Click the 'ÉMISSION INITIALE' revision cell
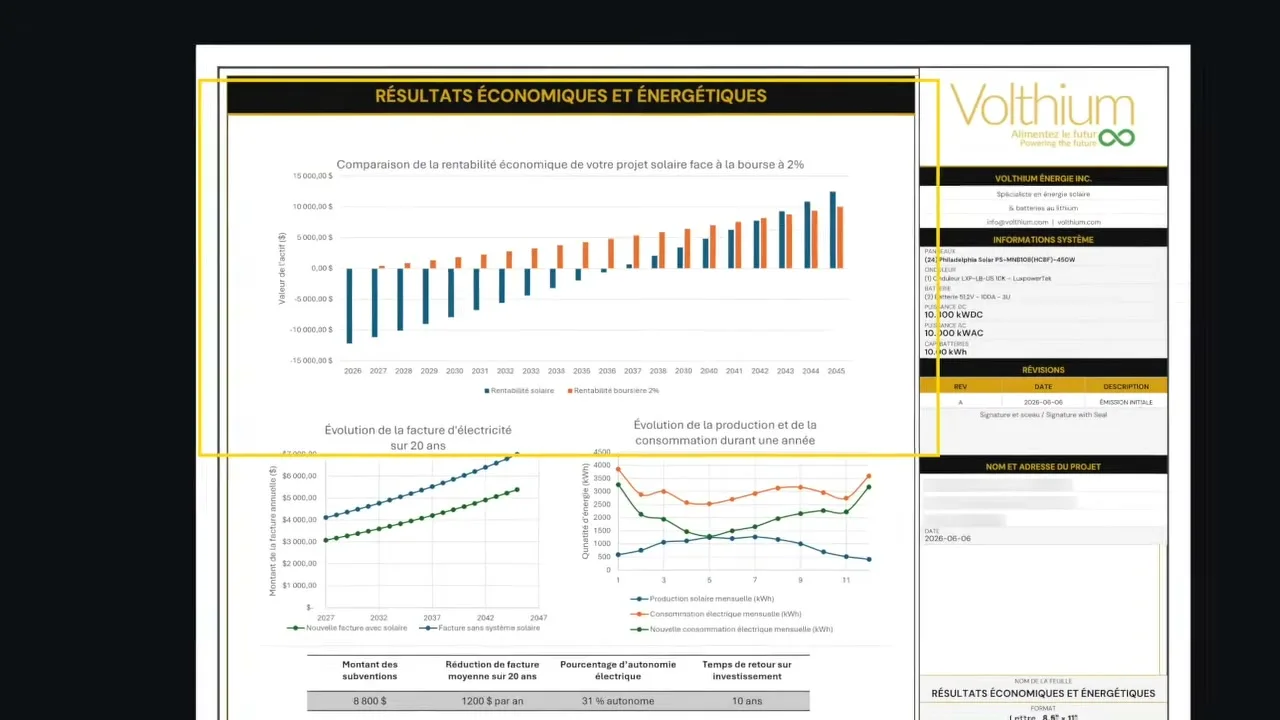Image resolution: width=1280 pixels, height=720 pixels. coord(1127,402)
